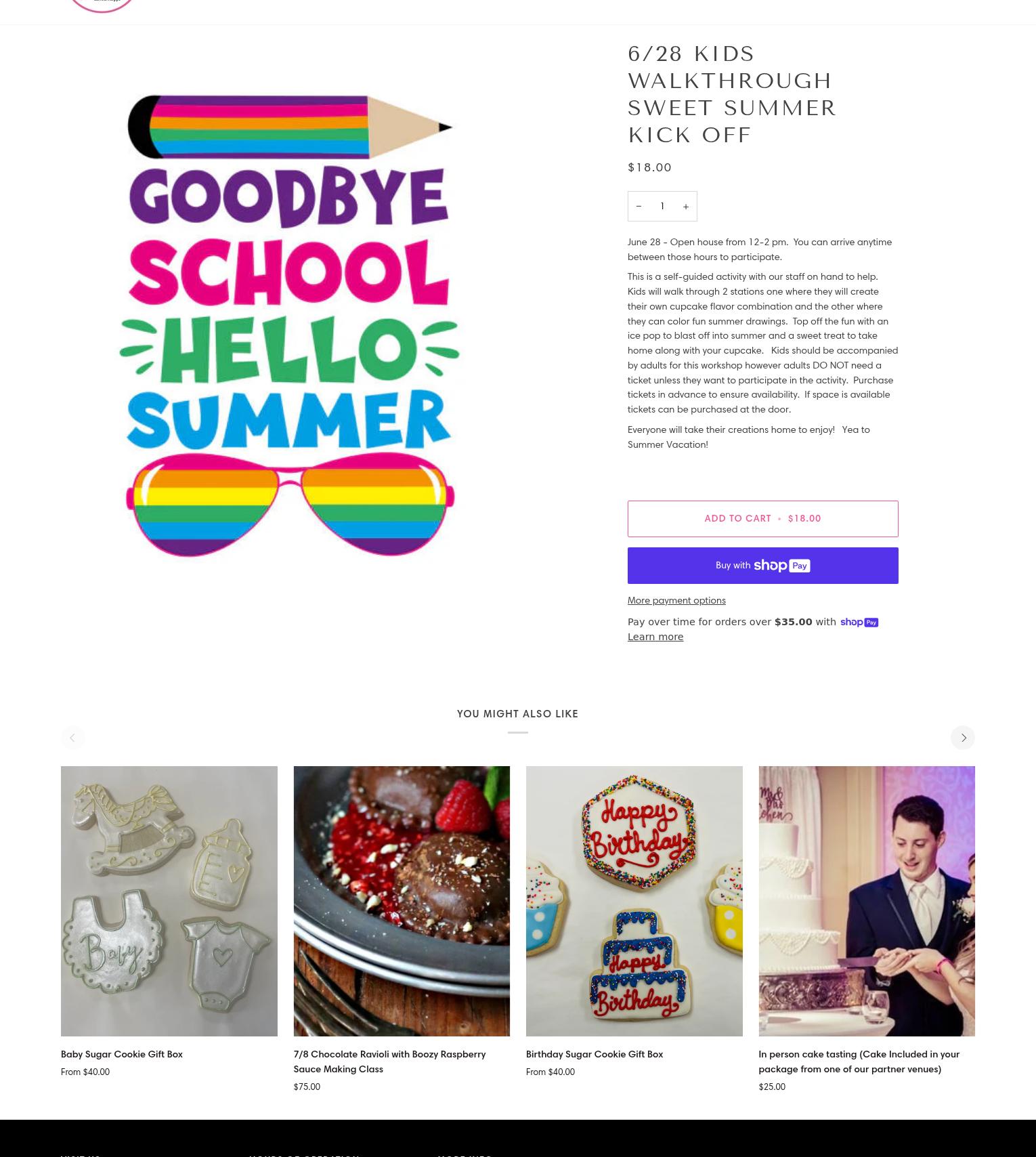Screen dimensions: 1036x1157
Task: Click the Shop Pay logo in installment text
Action: click(x=859, y=623)
